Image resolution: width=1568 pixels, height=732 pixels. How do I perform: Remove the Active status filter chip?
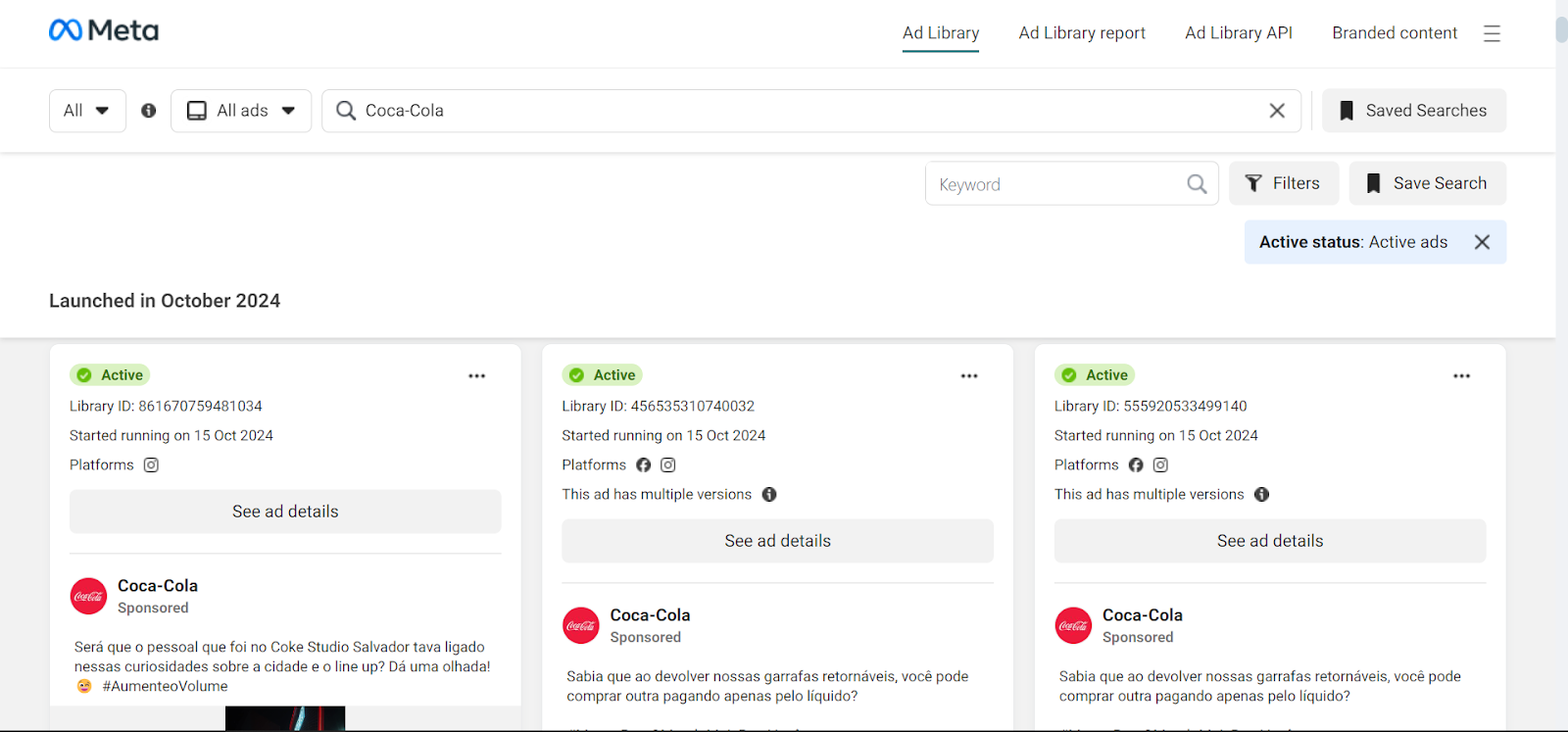1482,242
